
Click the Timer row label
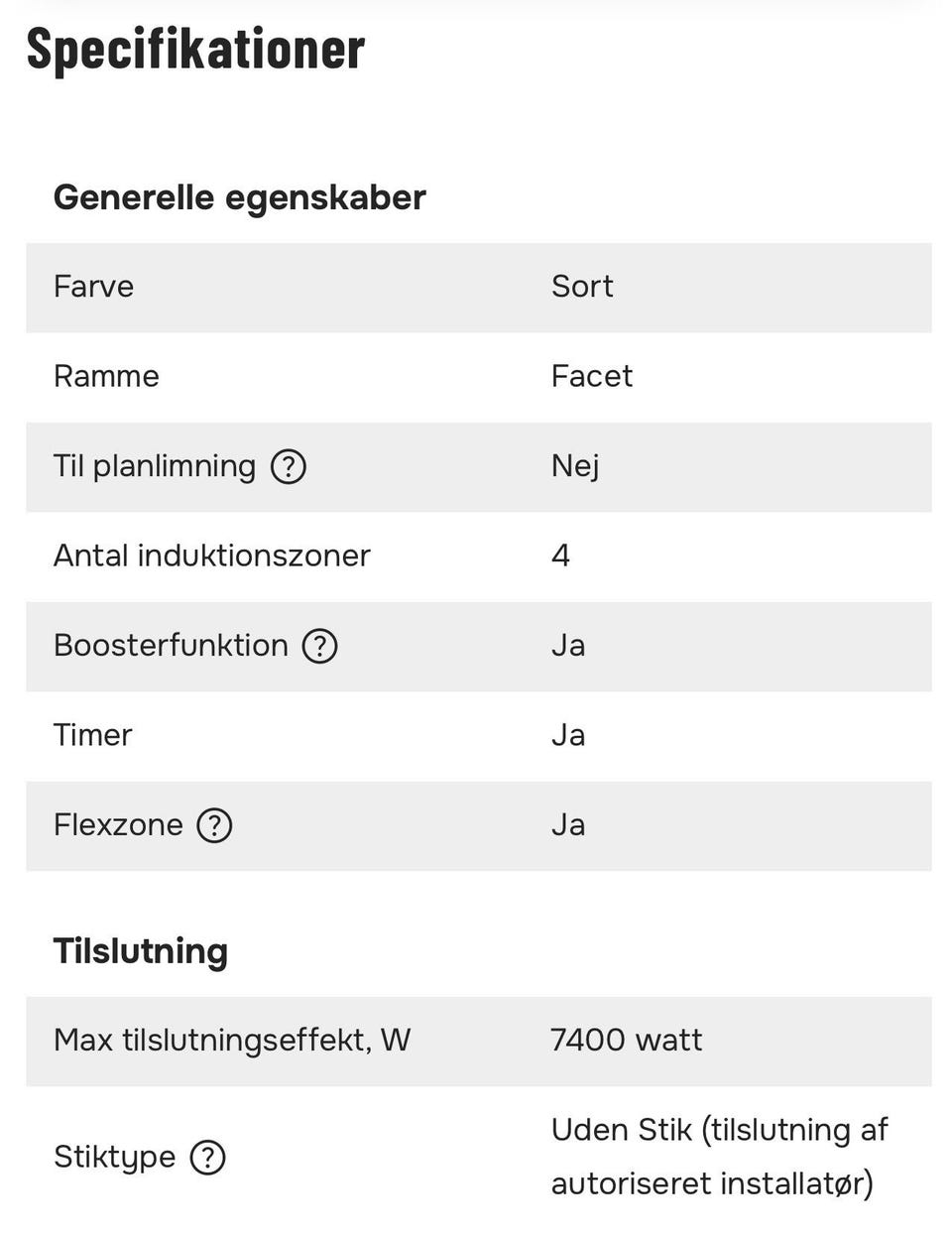tap(92, 735)
